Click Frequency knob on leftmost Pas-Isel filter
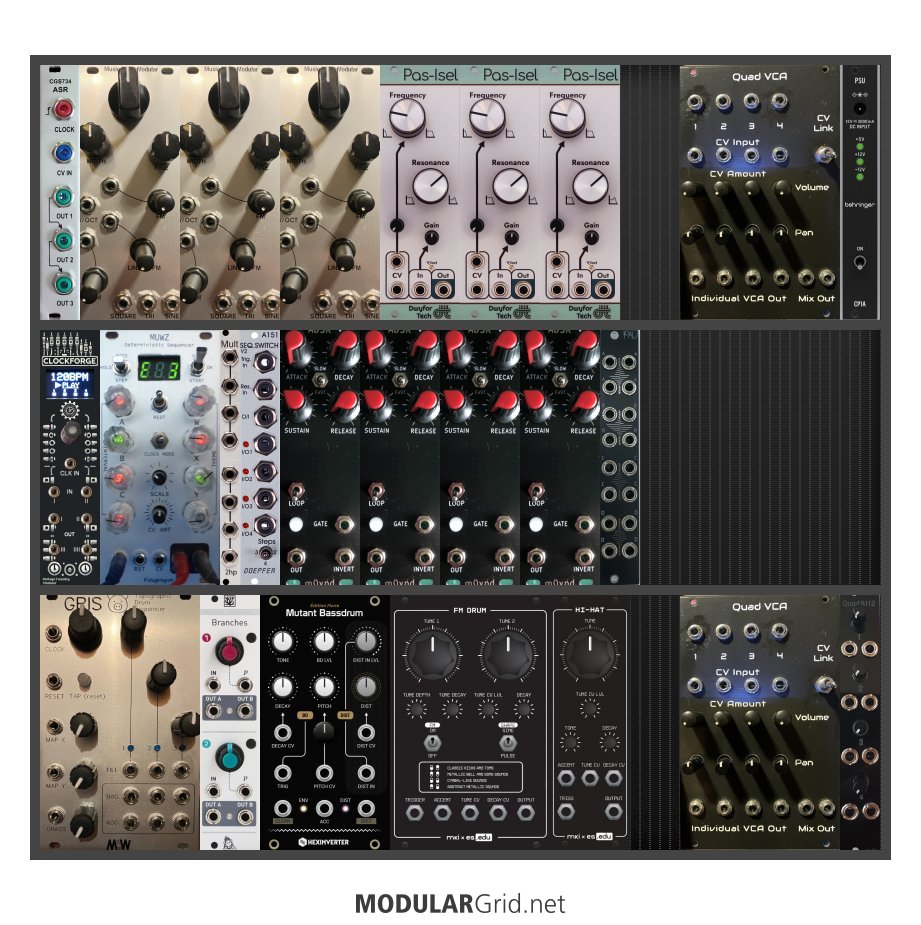Viewport: 921px width, 925px height. click(x=407, y=117)
